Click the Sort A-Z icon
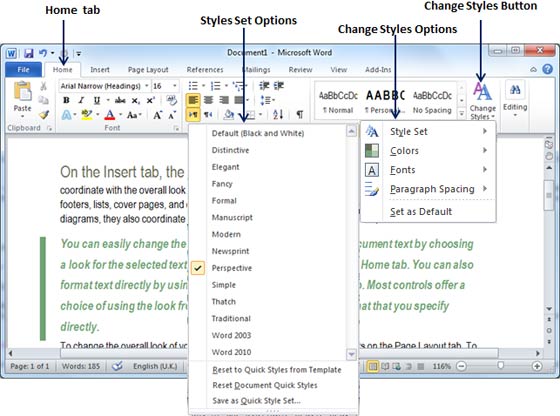Screen dimensions: 560x416 (x=278, y=115)
